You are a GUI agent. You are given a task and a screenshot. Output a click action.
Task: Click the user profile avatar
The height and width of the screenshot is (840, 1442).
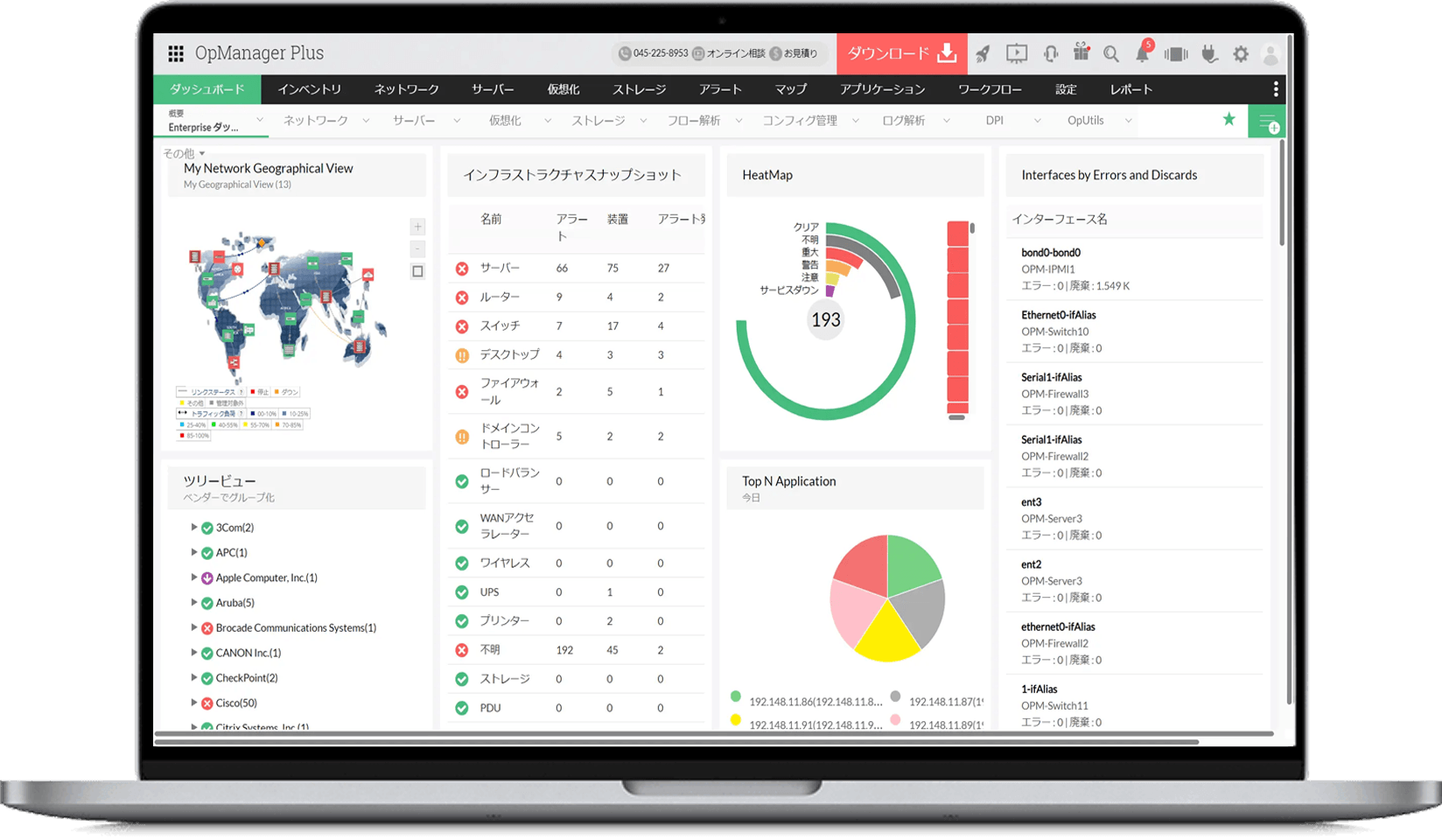[1270, 55]
